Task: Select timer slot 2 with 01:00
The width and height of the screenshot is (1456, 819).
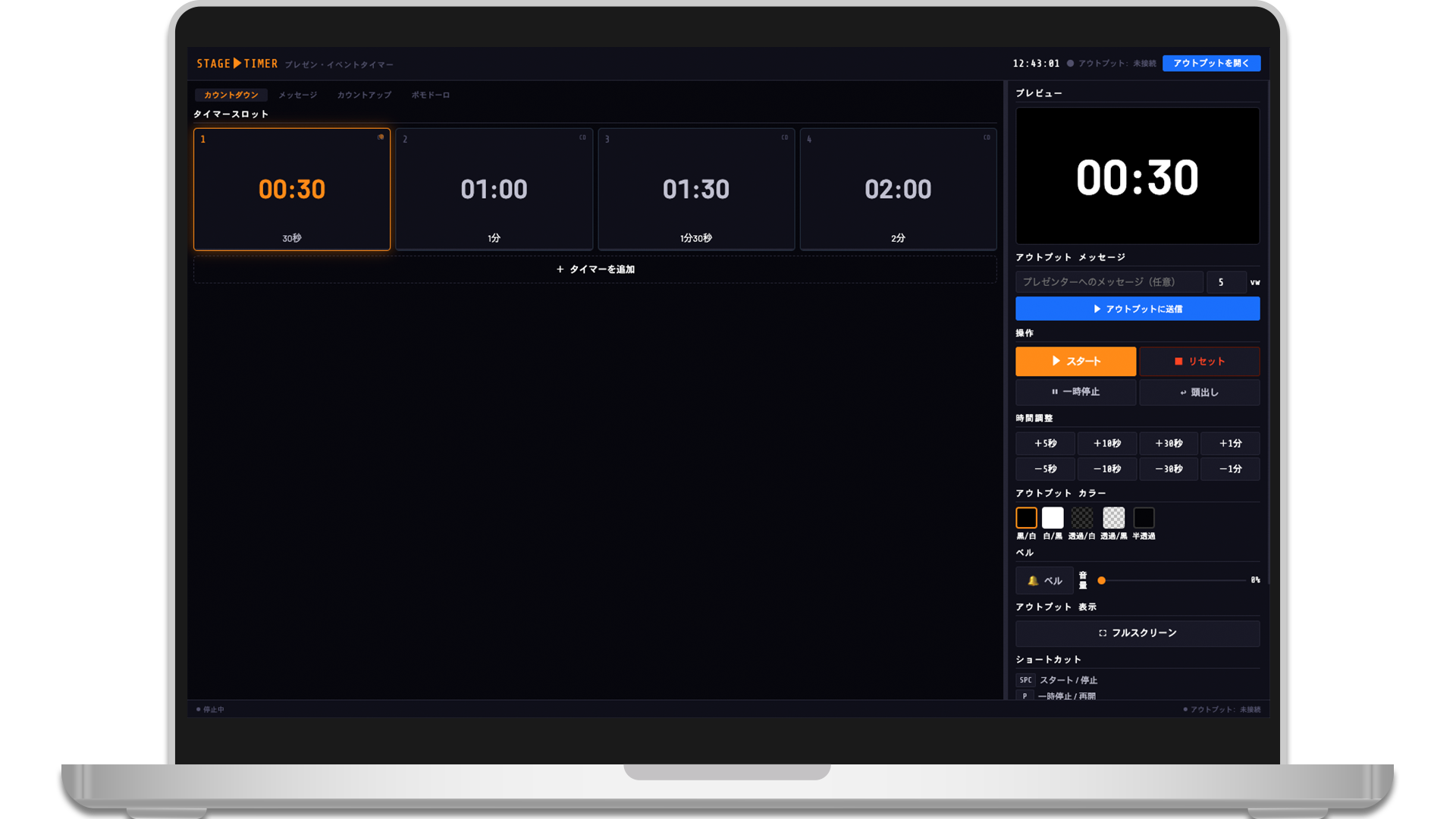Action: [494, 189]
